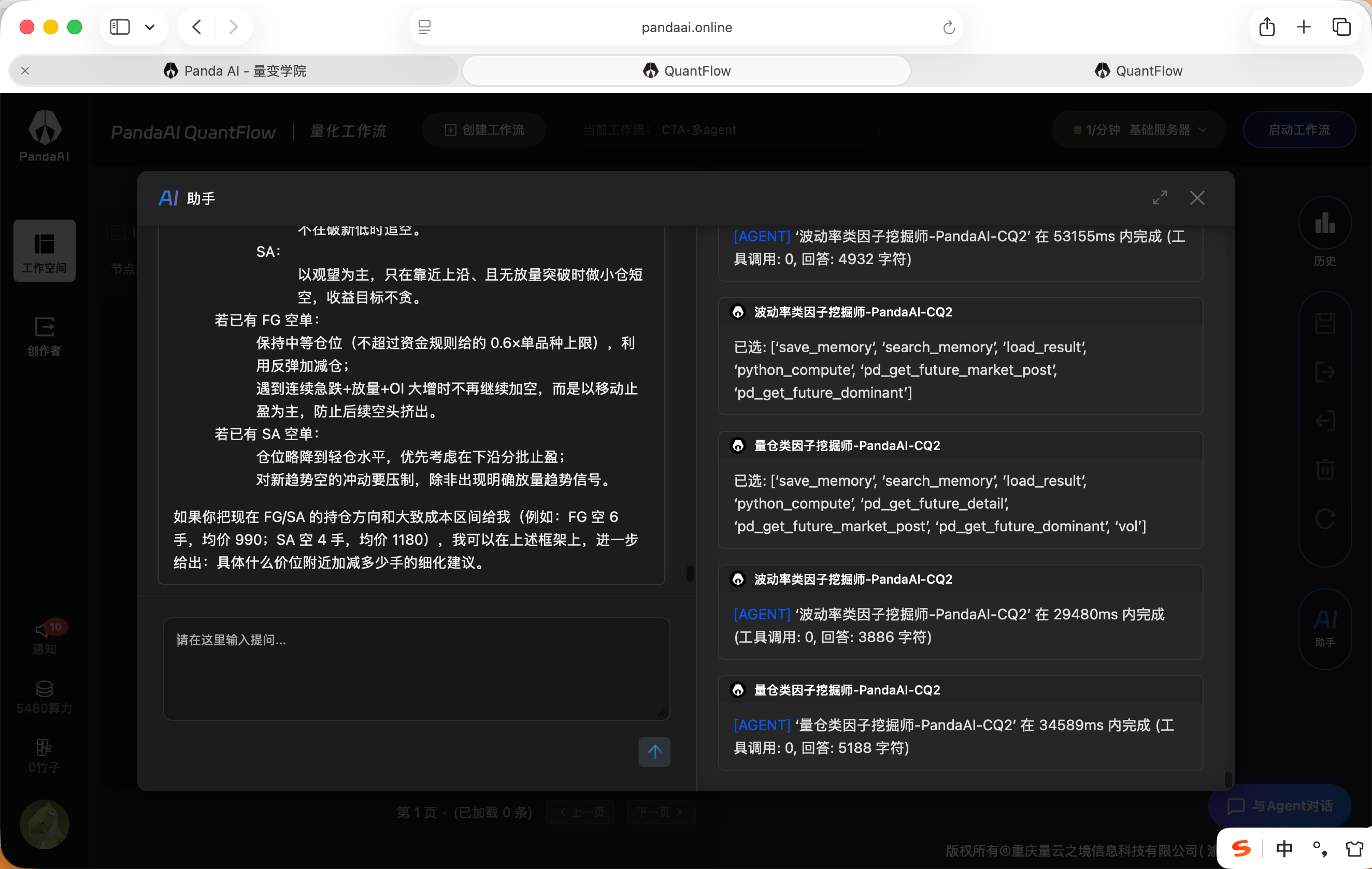Send the message with the upward arrow button
Screen dimensions: 1372x869
point(653,752)
